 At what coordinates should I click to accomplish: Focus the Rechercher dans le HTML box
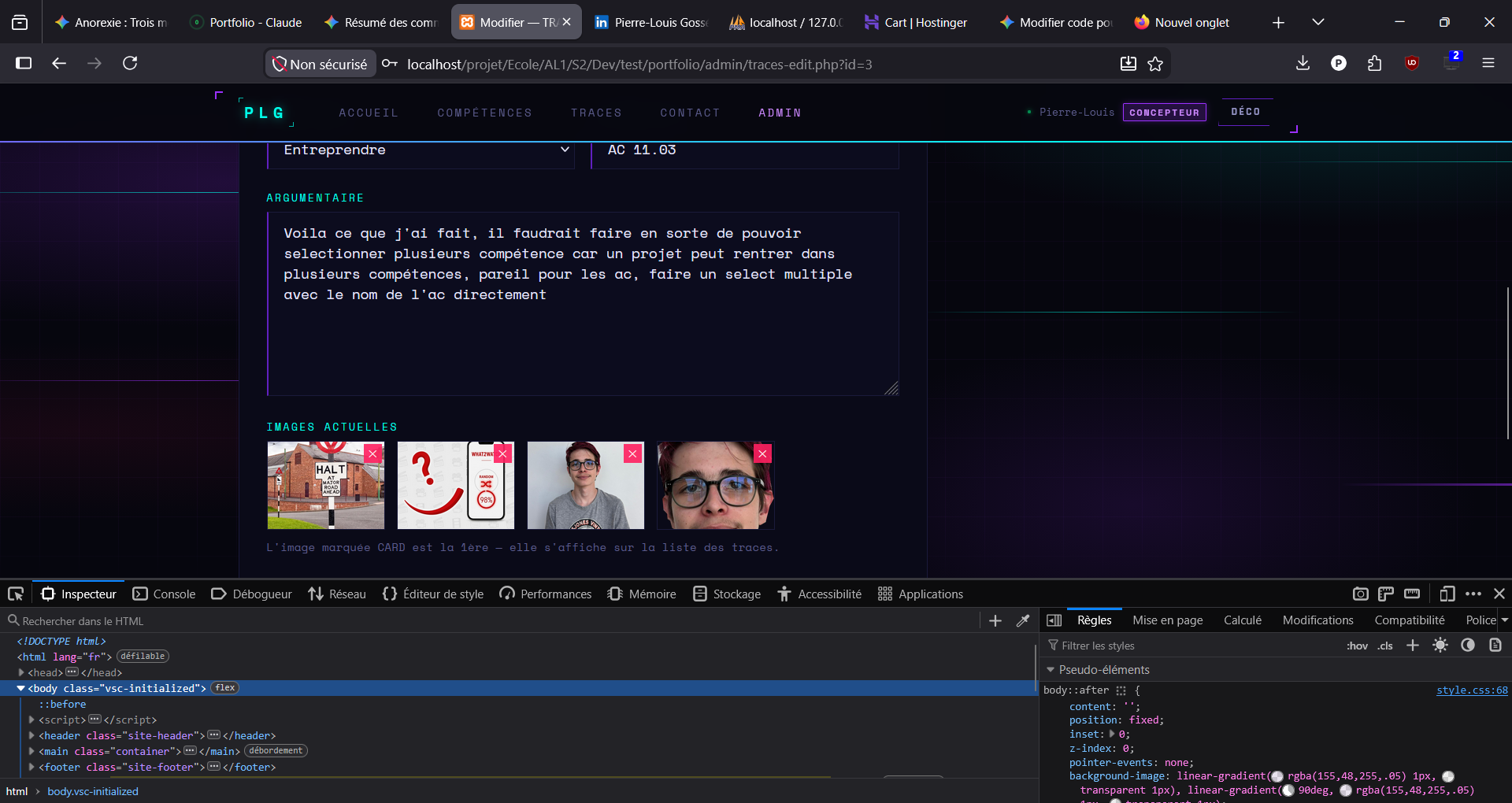coord(492,621)
